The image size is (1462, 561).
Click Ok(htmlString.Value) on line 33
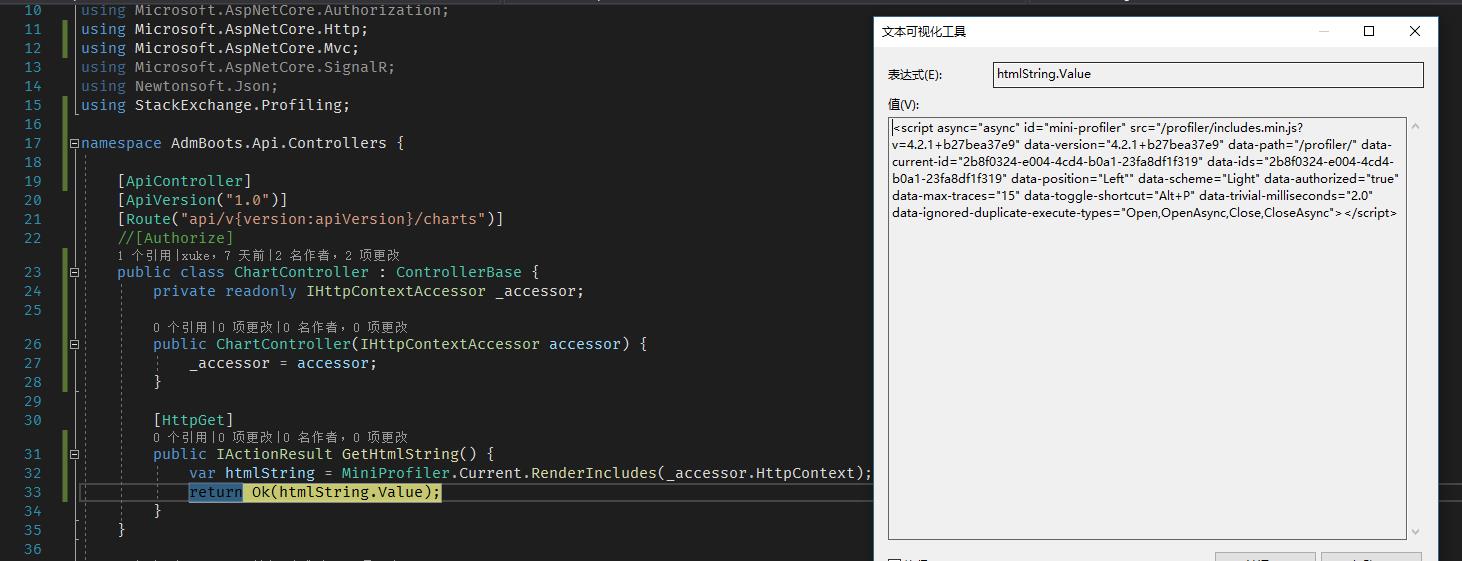point(341,492)
